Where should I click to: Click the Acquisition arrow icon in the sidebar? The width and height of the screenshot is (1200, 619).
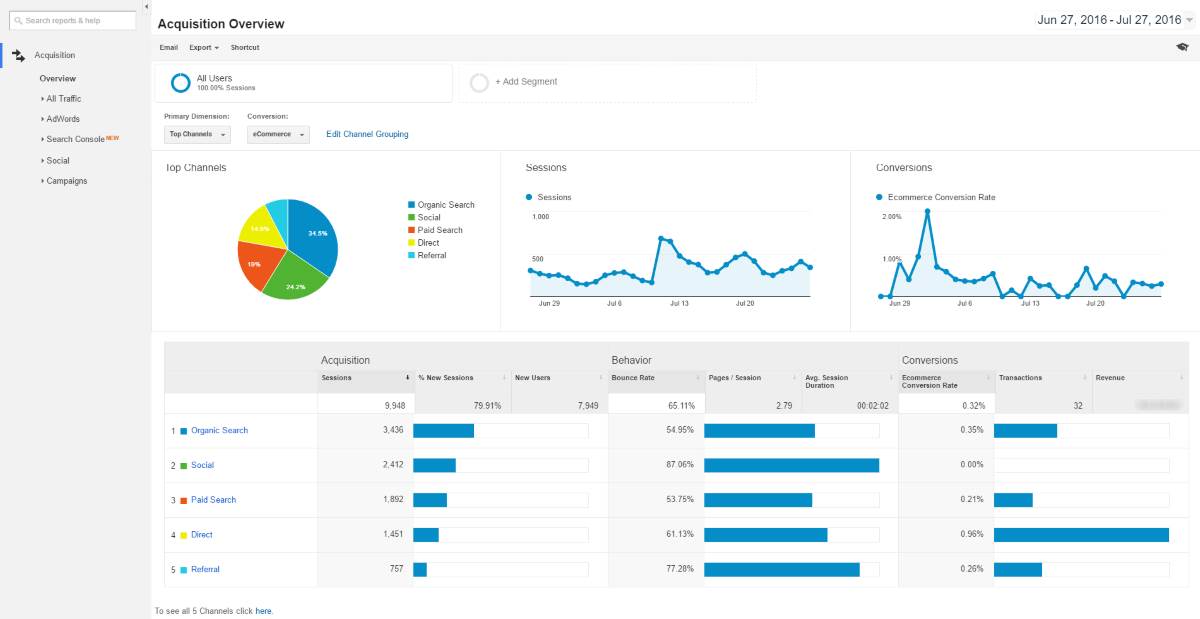pyautogui.click(x=17, y=55)
